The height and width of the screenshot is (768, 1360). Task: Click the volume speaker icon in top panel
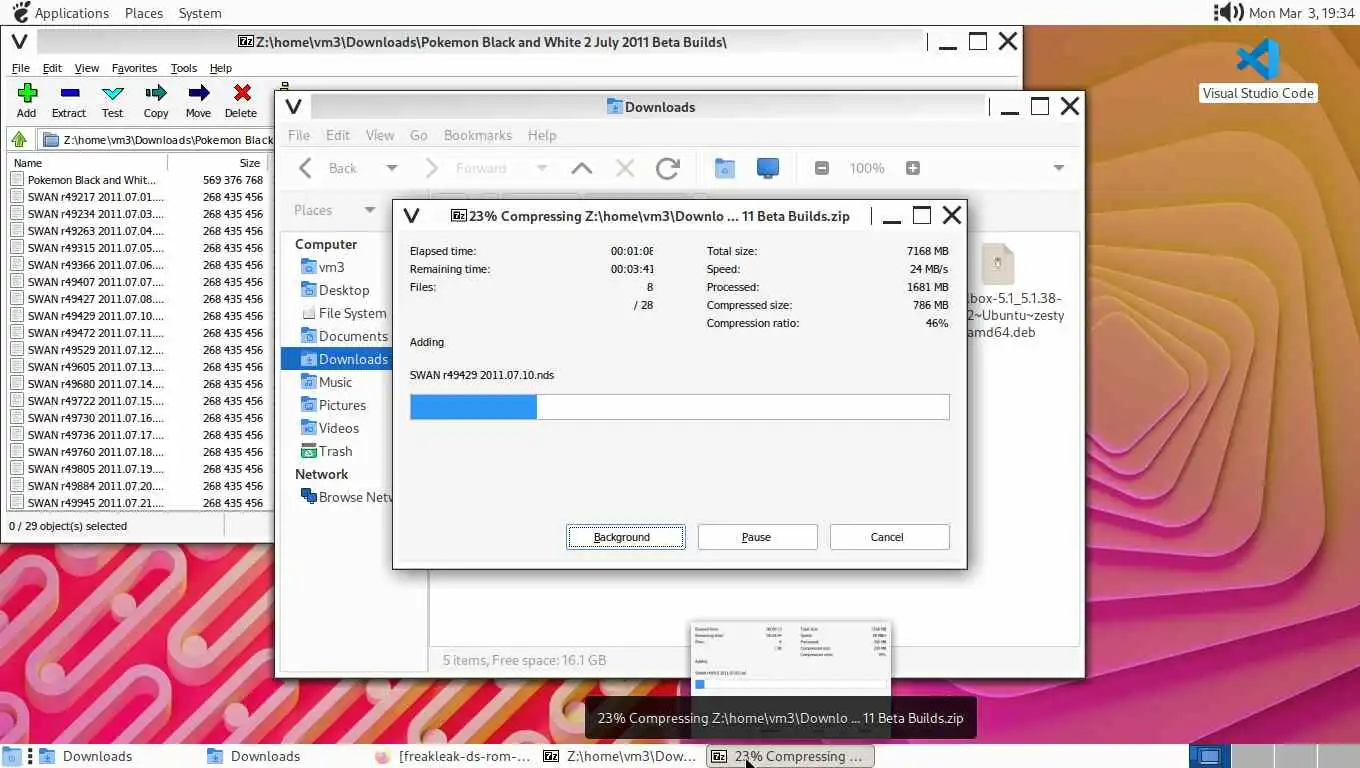click(x=1228, y=13)
